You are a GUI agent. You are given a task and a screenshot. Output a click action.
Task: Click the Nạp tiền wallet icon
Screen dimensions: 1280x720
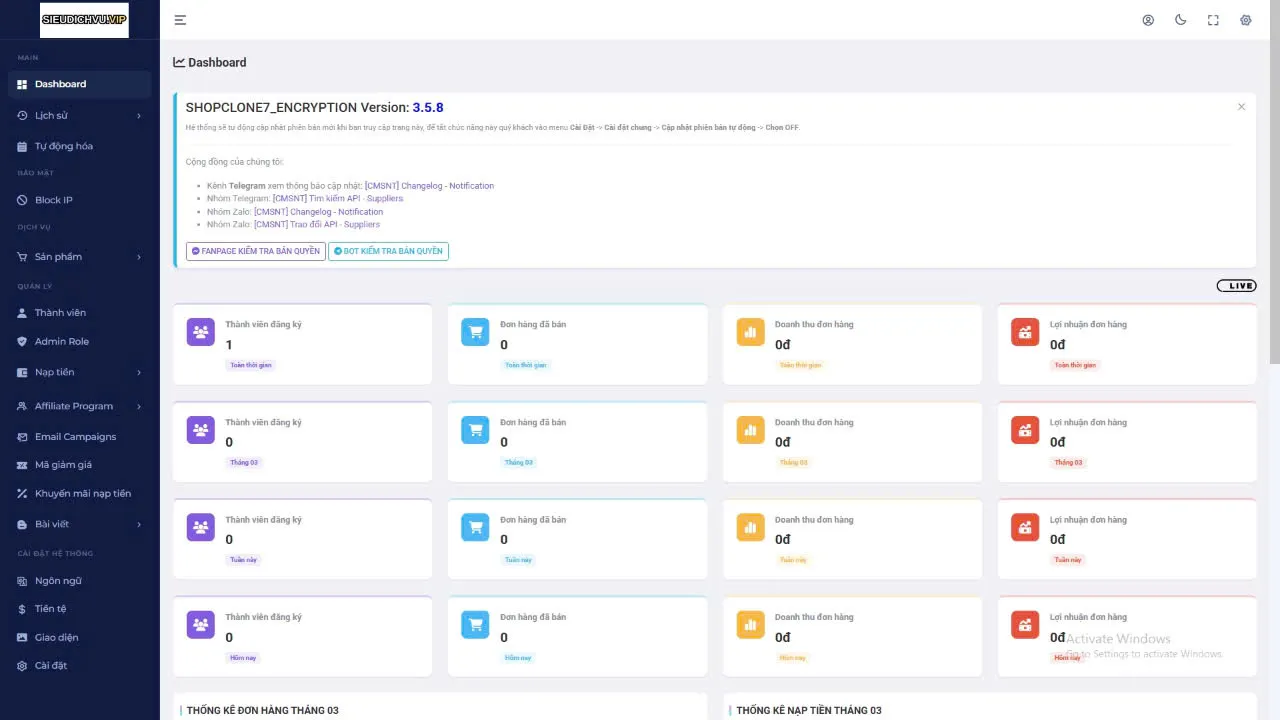coord(22,373)
